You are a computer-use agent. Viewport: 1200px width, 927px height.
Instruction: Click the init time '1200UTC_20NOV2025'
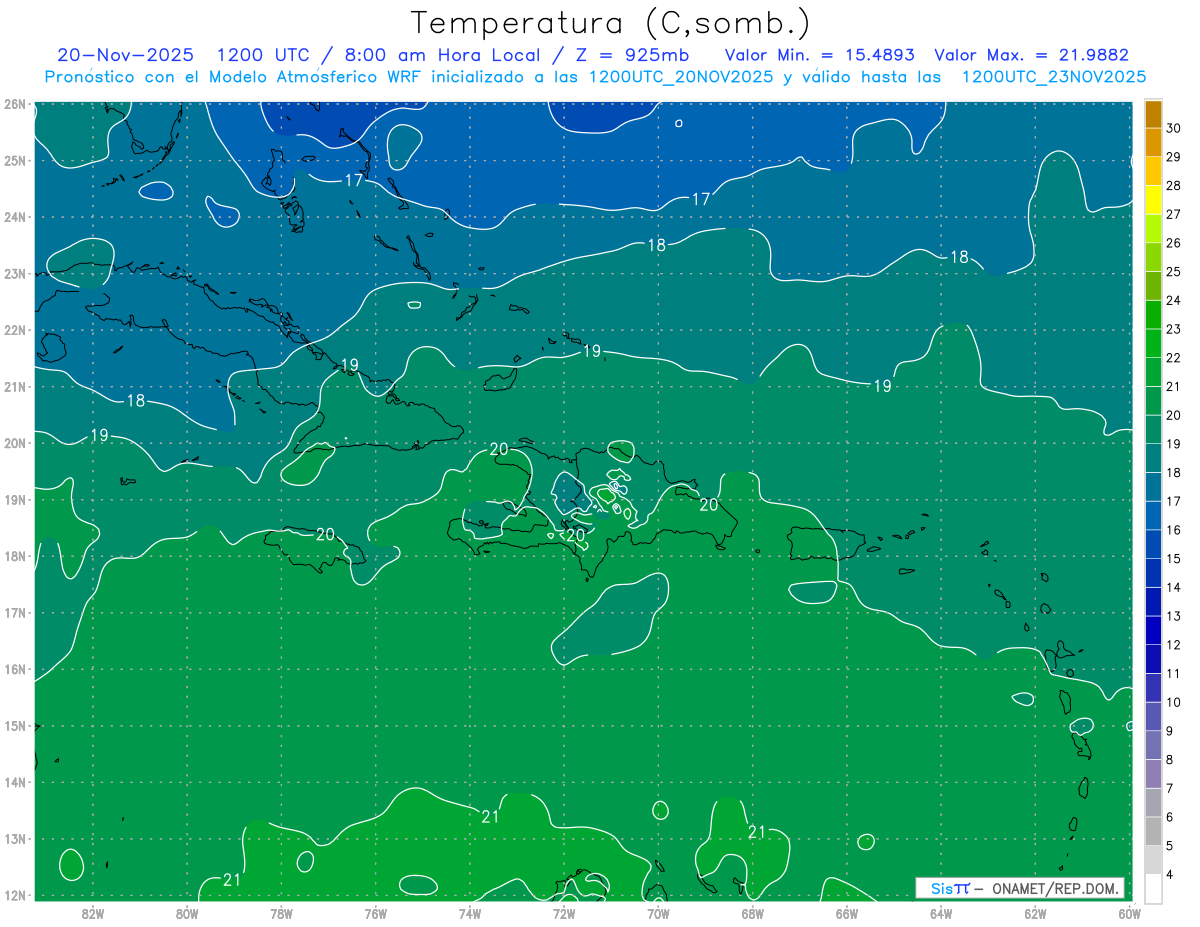pyautogui.click(x=681, y=77)
